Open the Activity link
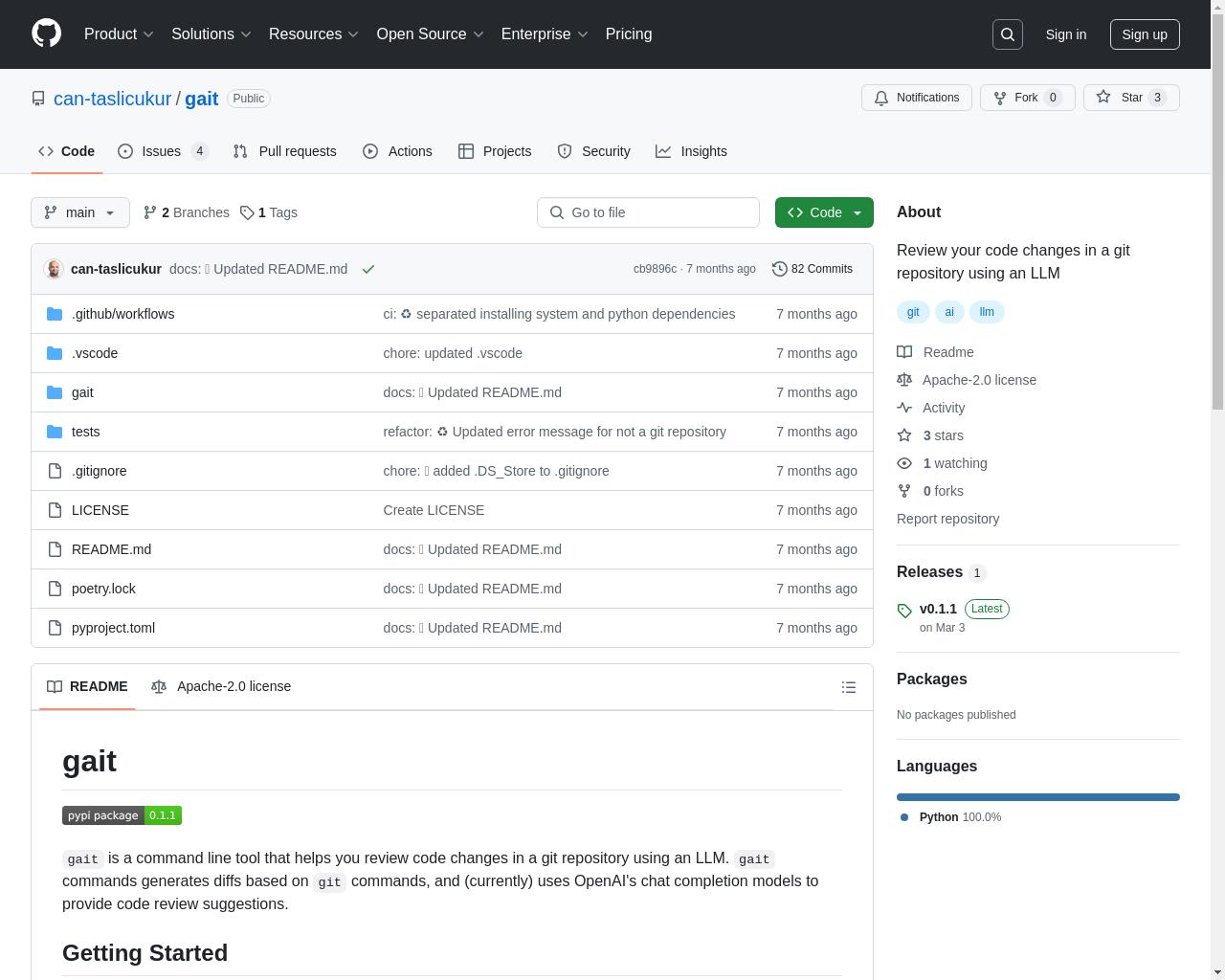 (x=930, y=408)
